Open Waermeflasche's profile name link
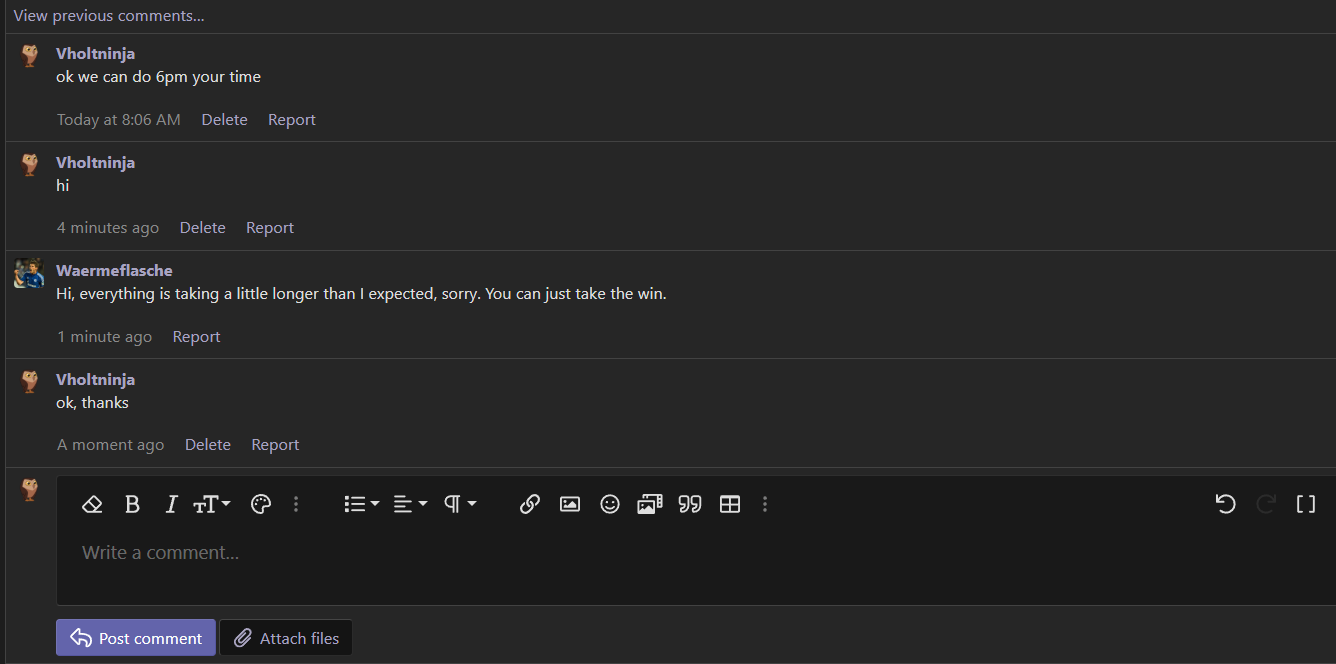This screenshot has width=1336, height=664. coord(114,270)
